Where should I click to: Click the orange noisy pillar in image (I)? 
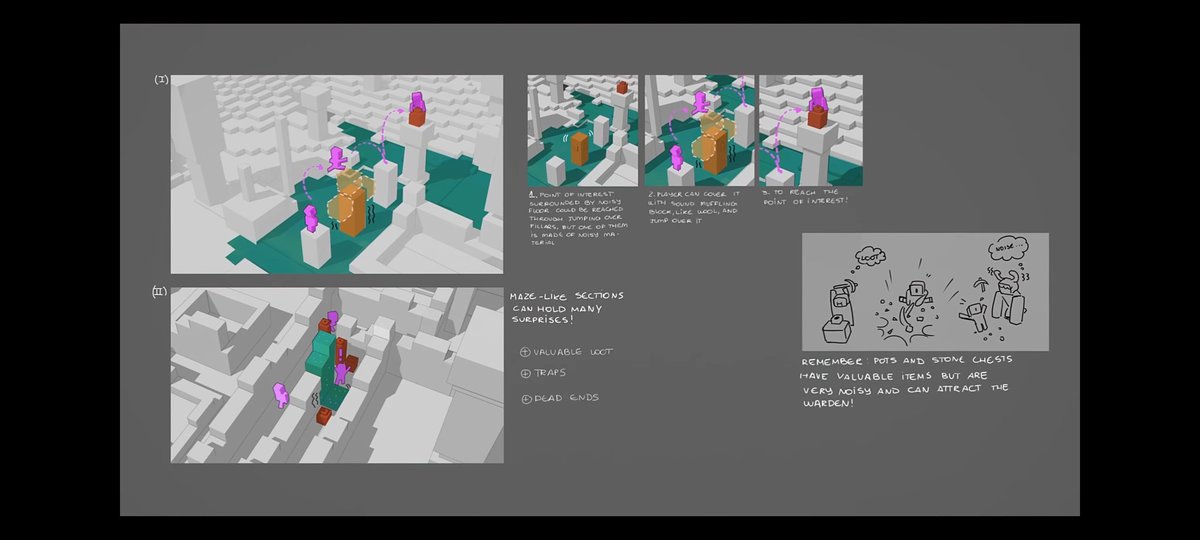coord(351,208)
